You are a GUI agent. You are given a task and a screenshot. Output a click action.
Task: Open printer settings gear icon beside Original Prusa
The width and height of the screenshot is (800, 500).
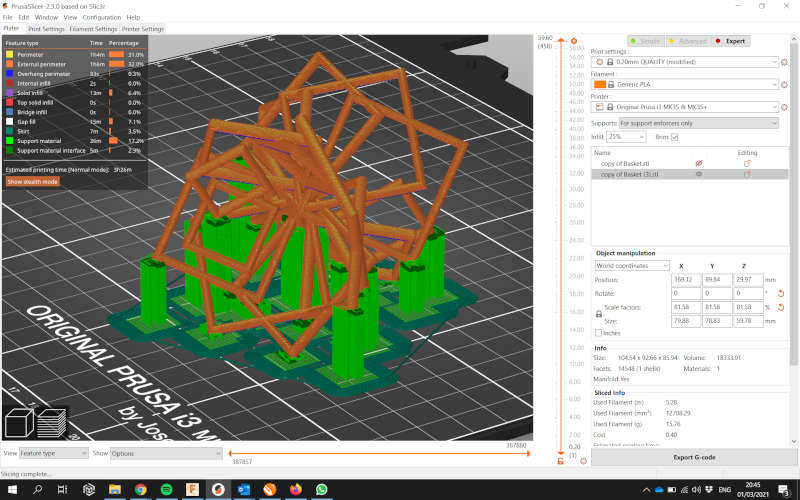[x=784, y=107]
